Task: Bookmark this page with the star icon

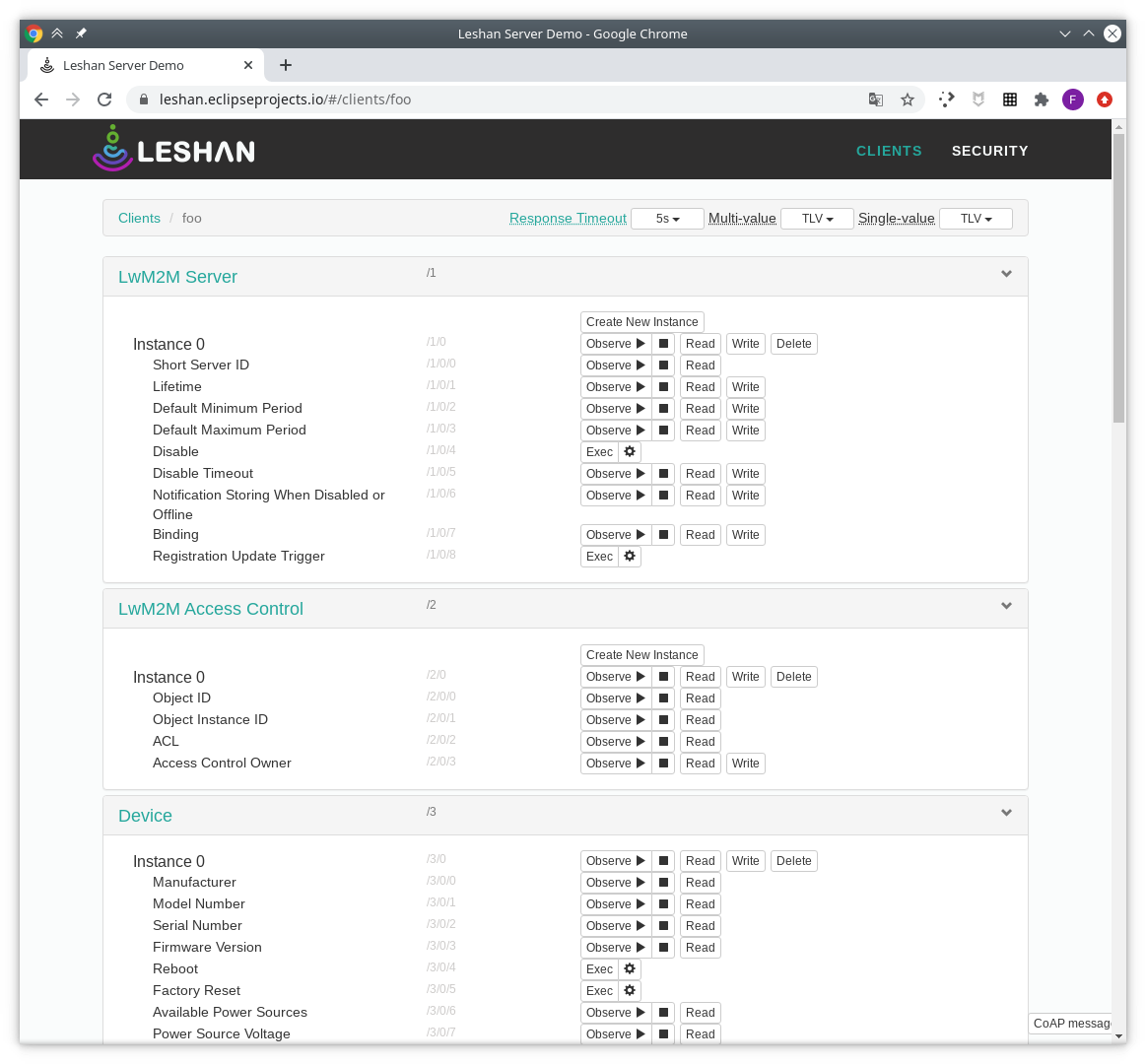Action: pyautogui.click(x=908, y=100)
